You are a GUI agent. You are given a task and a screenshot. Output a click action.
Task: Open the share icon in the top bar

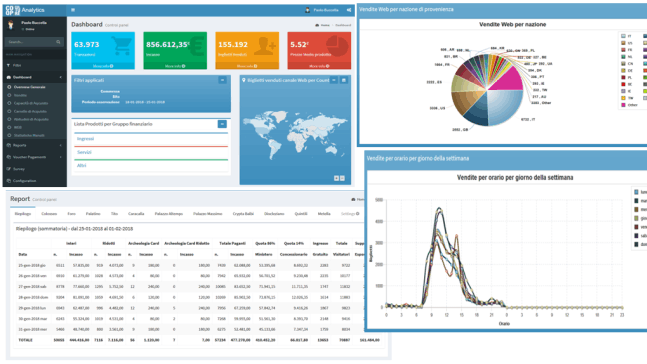tap(349, 10)
